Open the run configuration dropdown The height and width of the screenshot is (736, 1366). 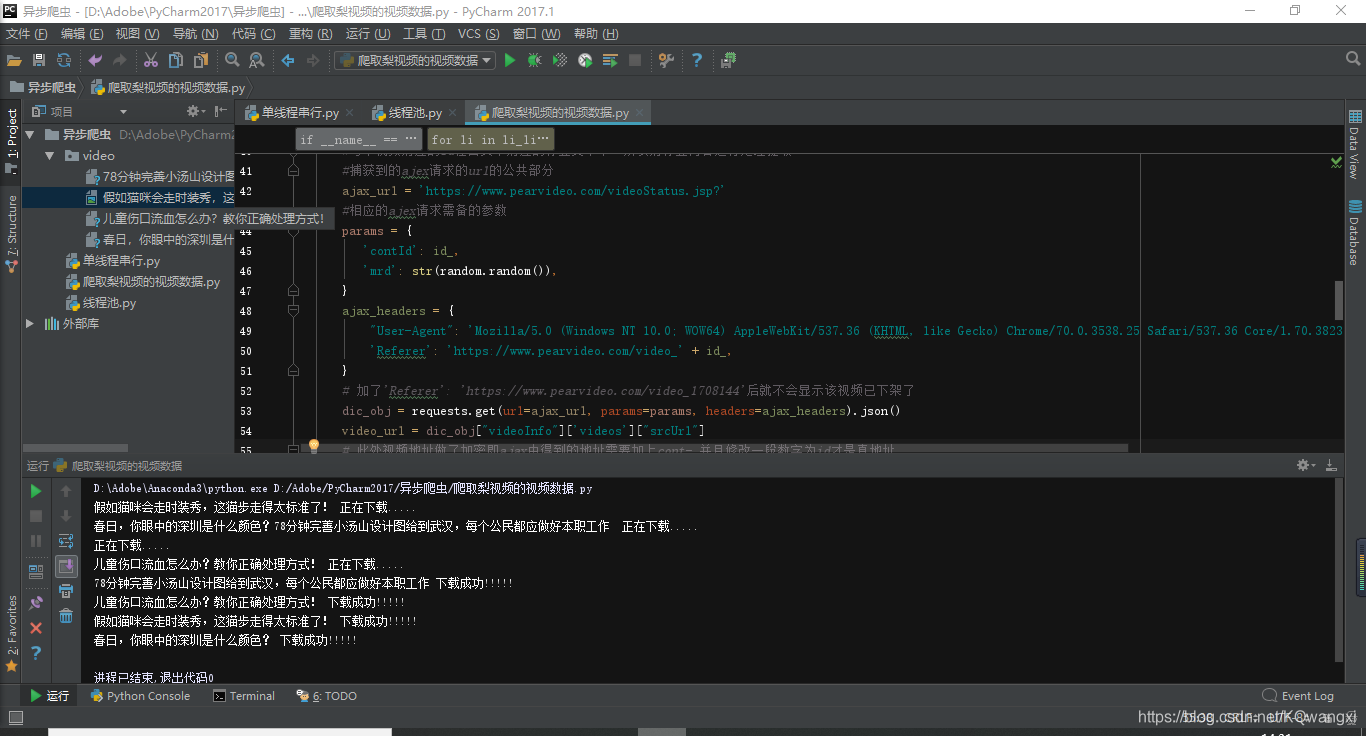coord(414,60)
